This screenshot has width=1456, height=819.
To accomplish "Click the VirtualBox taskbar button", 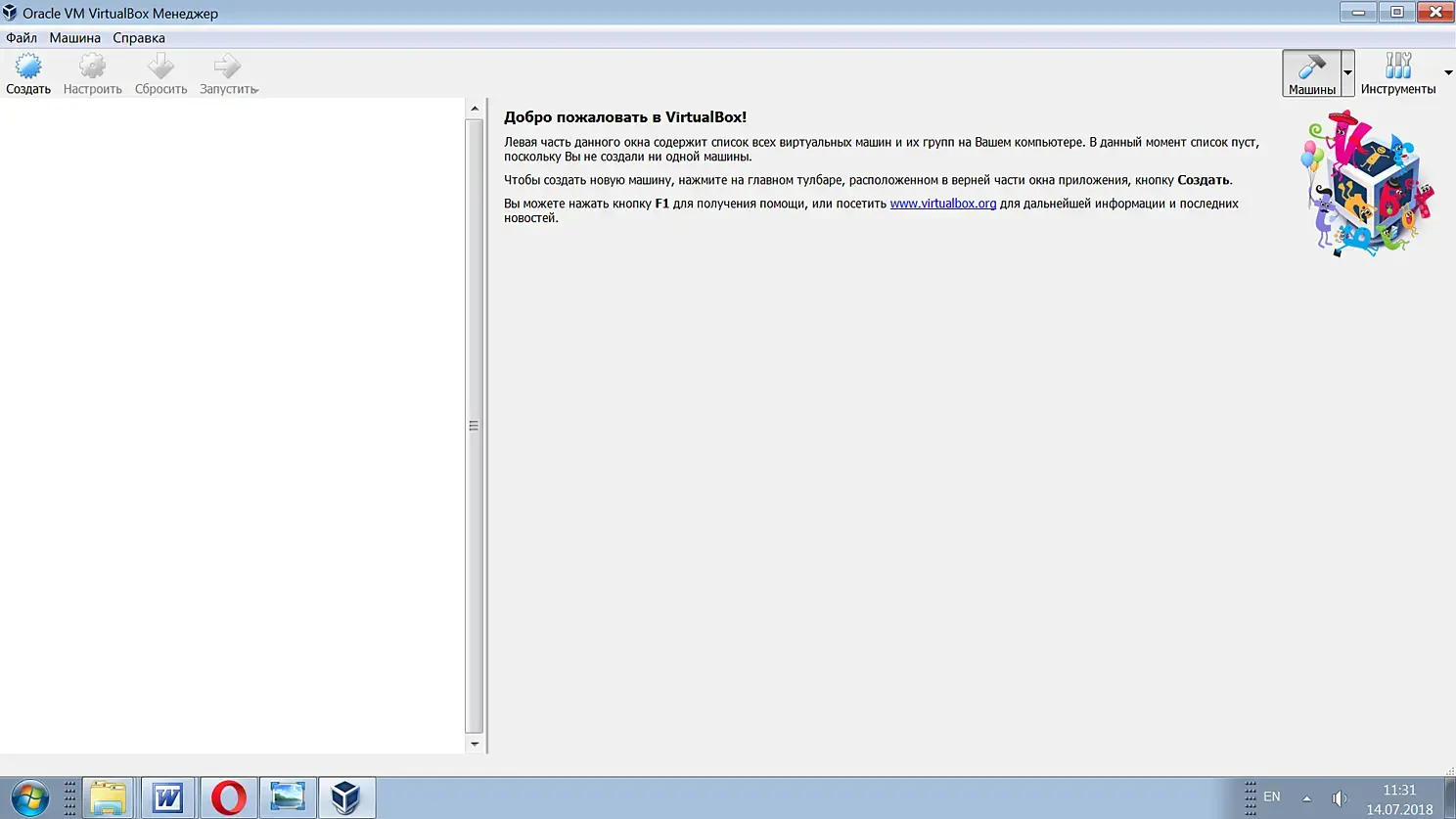I will pyautogui.click(x=346, y=797).
